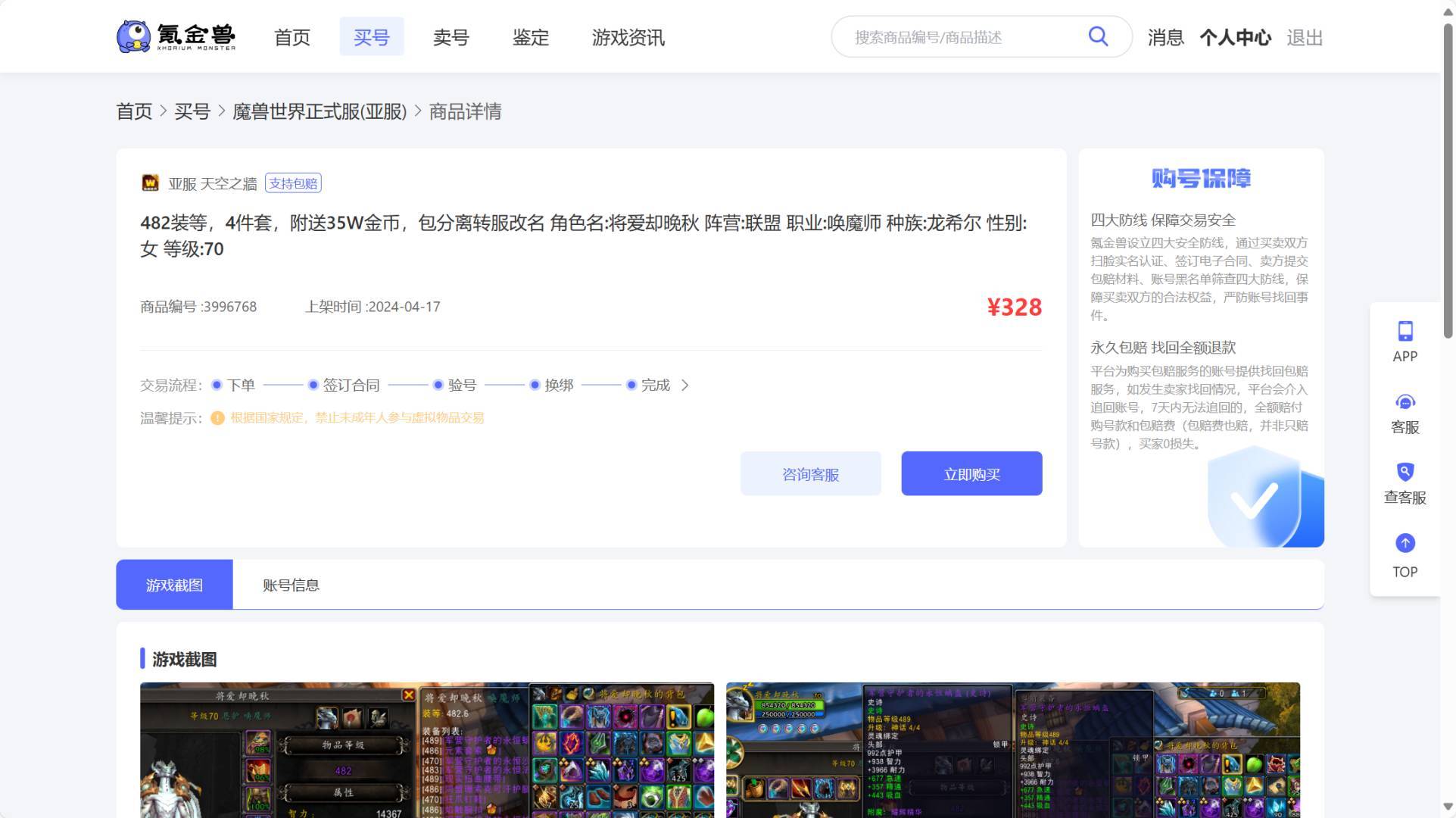1456x818 pixels.
Task: Open the second game screenshot thumbnail
Action: (x=1013, y=750)
